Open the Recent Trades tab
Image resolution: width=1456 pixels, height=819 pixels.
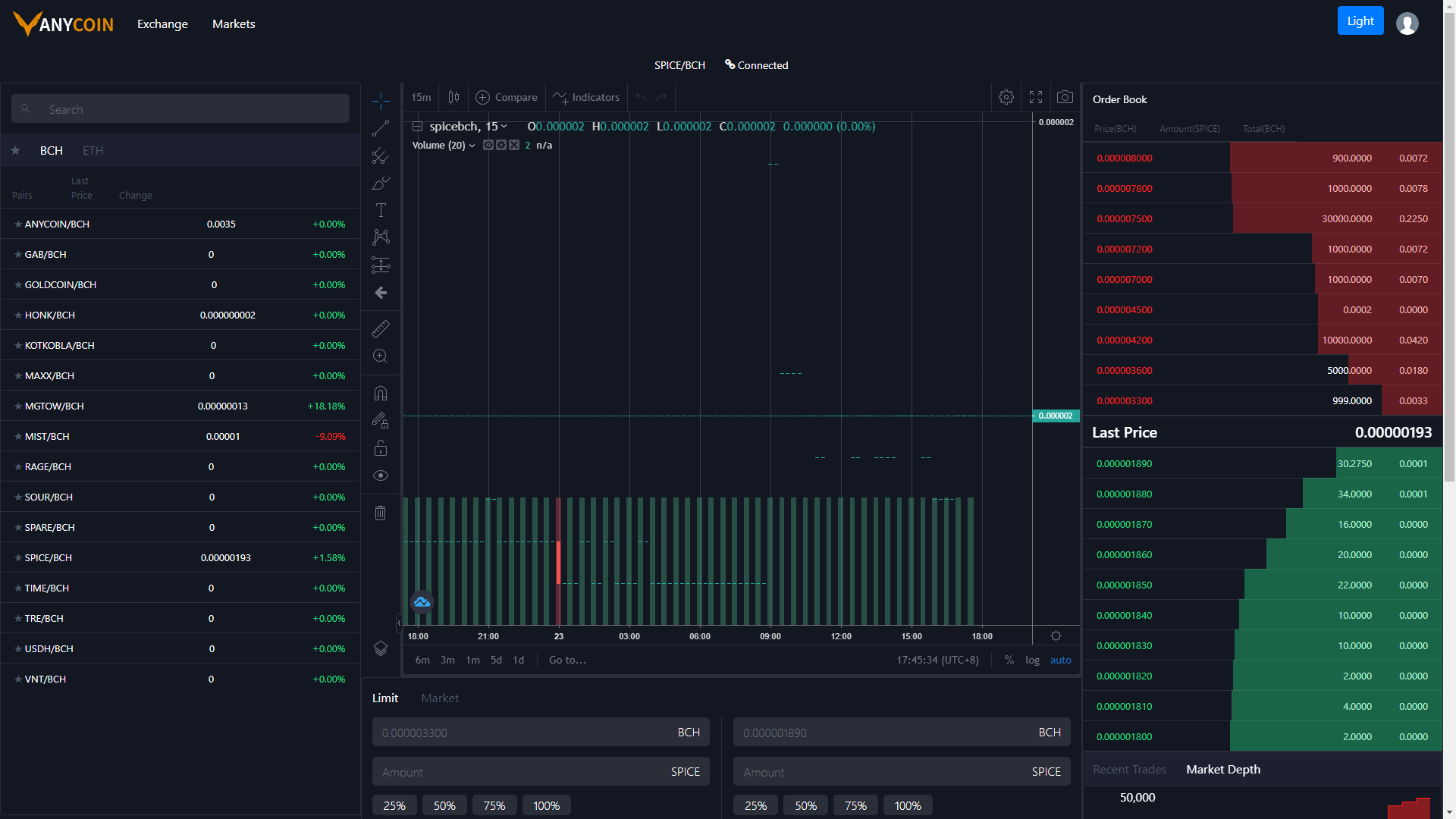pyautogui.click(x=1129, y=769)
